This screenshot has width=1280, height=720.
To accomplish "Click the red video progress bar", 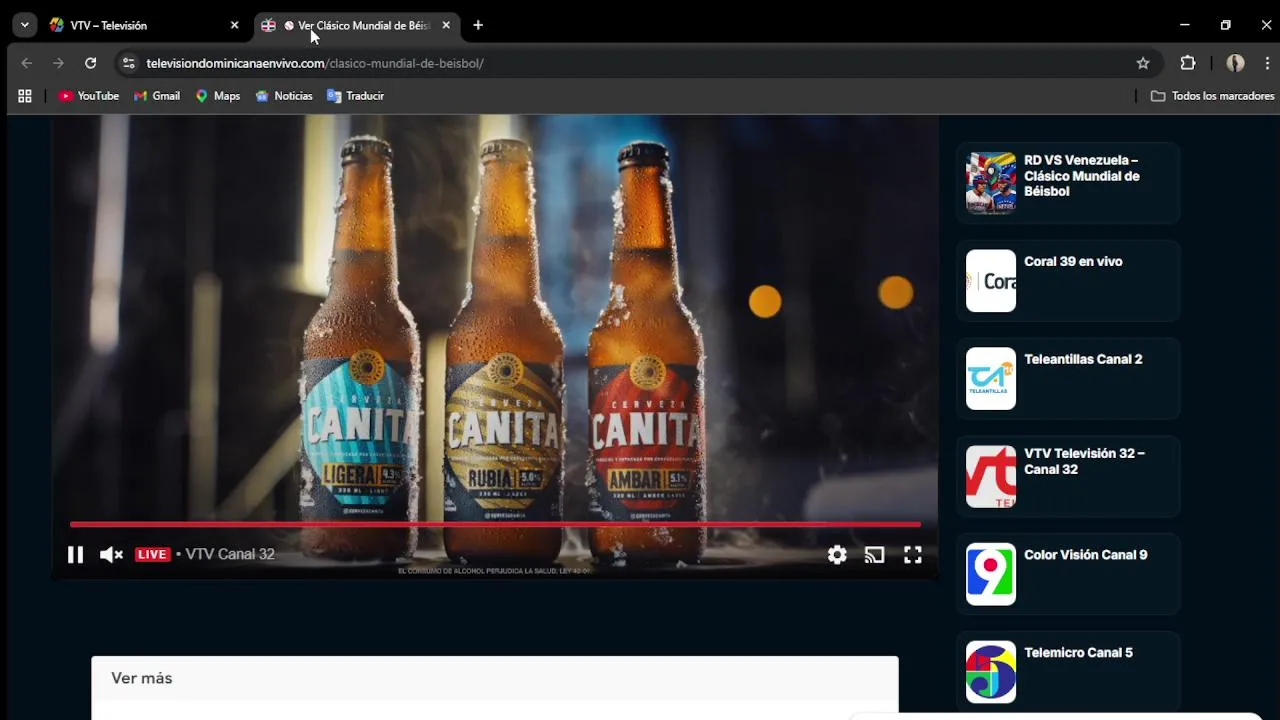I will 495,524.
